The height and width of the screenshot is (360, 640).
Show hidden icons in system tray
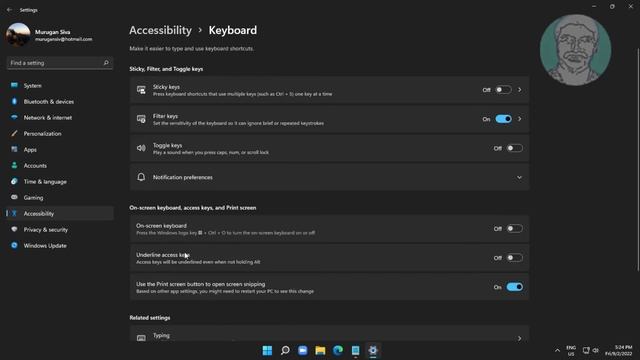[x=557, y=350]
